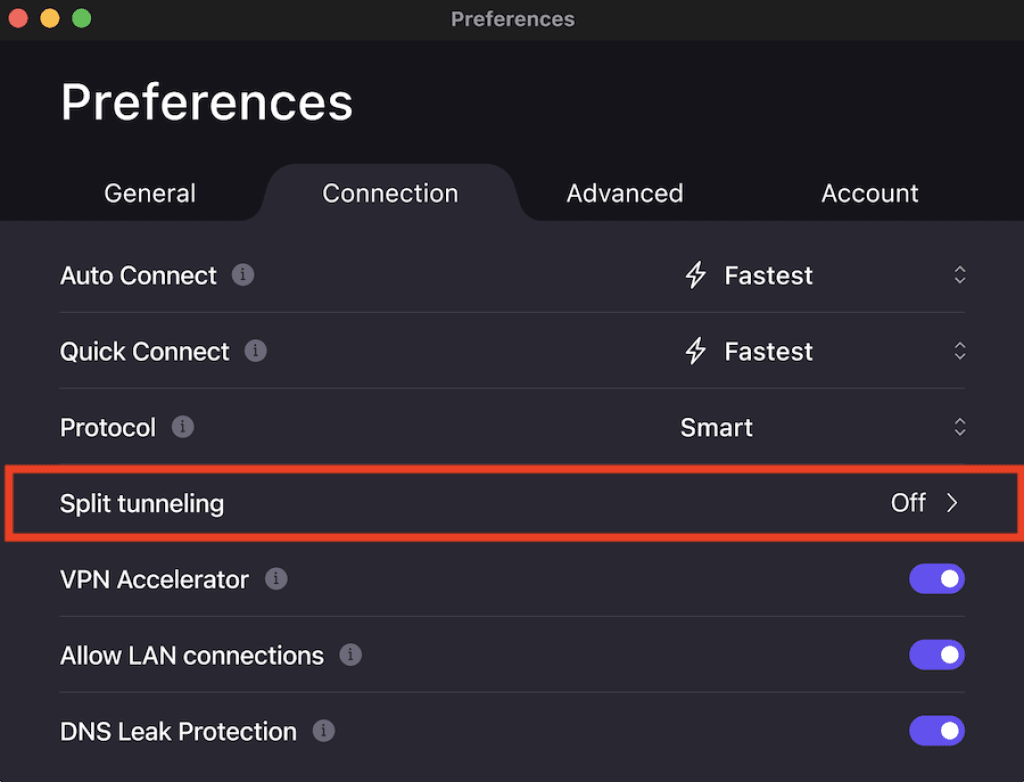Screen dimensions: 1024x782
Task: Switch to the General tab
Action: click(x=150, y=193)
